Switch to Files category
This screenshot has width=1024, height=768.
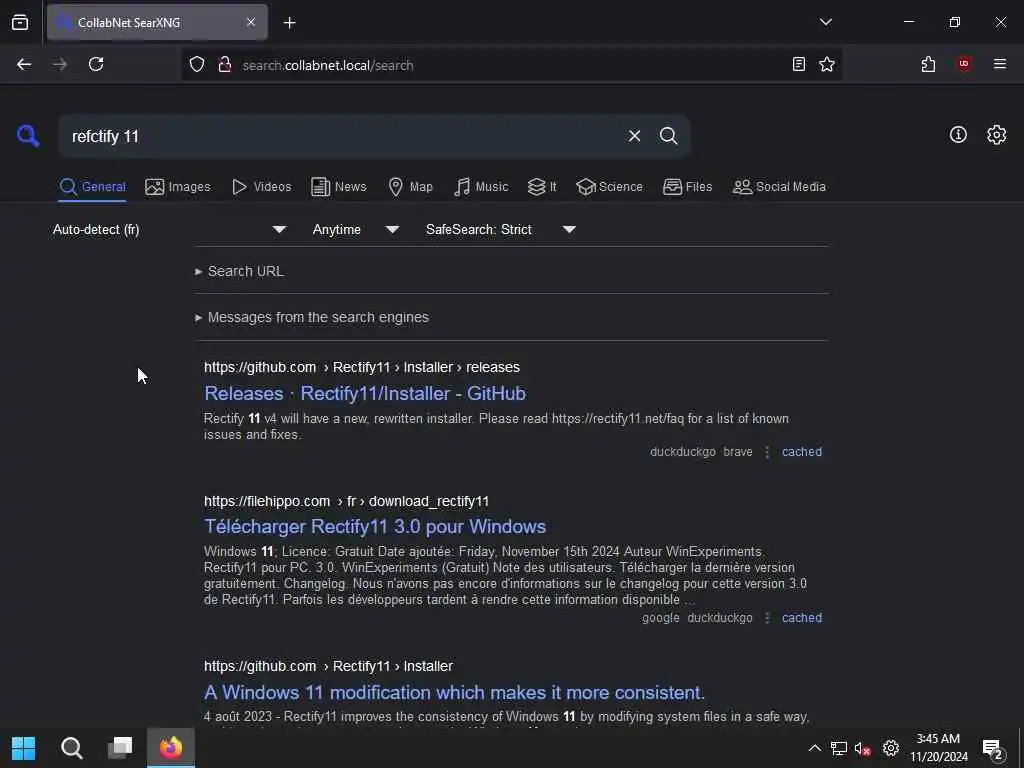click(687, 187)
